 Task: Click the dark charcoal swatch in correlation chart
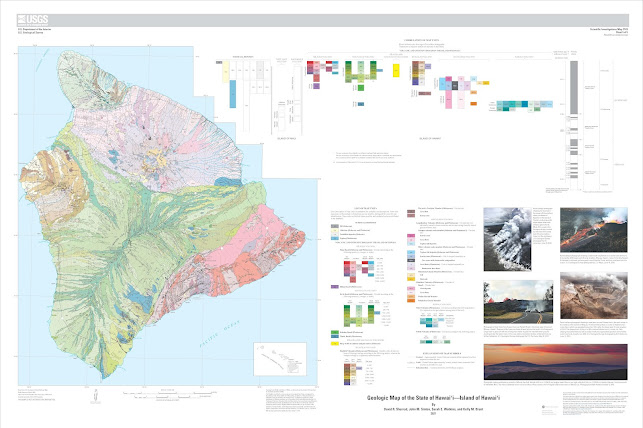tap(454, 85)
